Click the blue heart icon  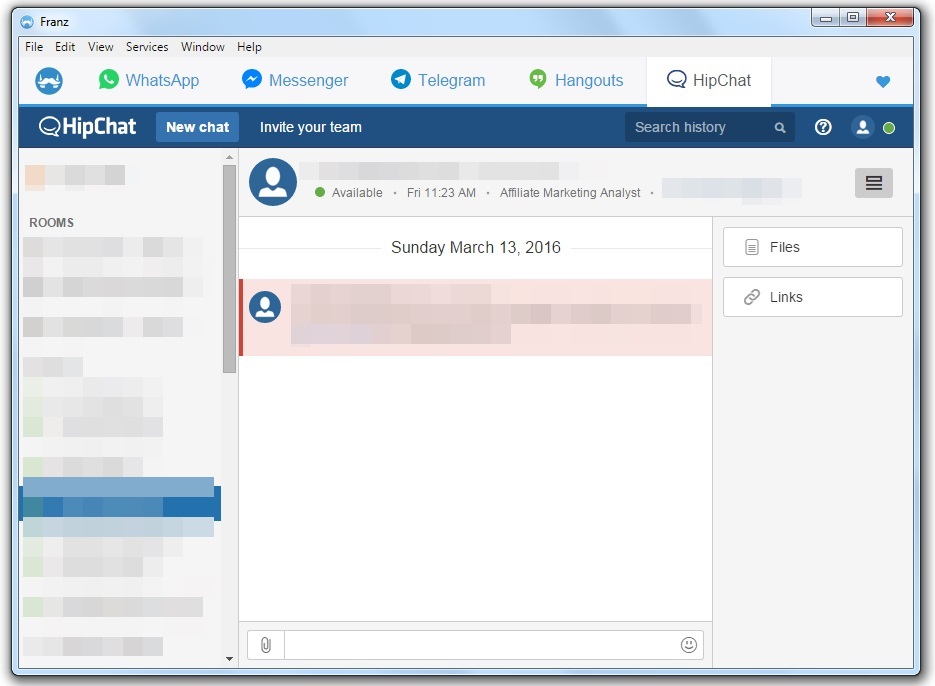click(x=883, y=82)
